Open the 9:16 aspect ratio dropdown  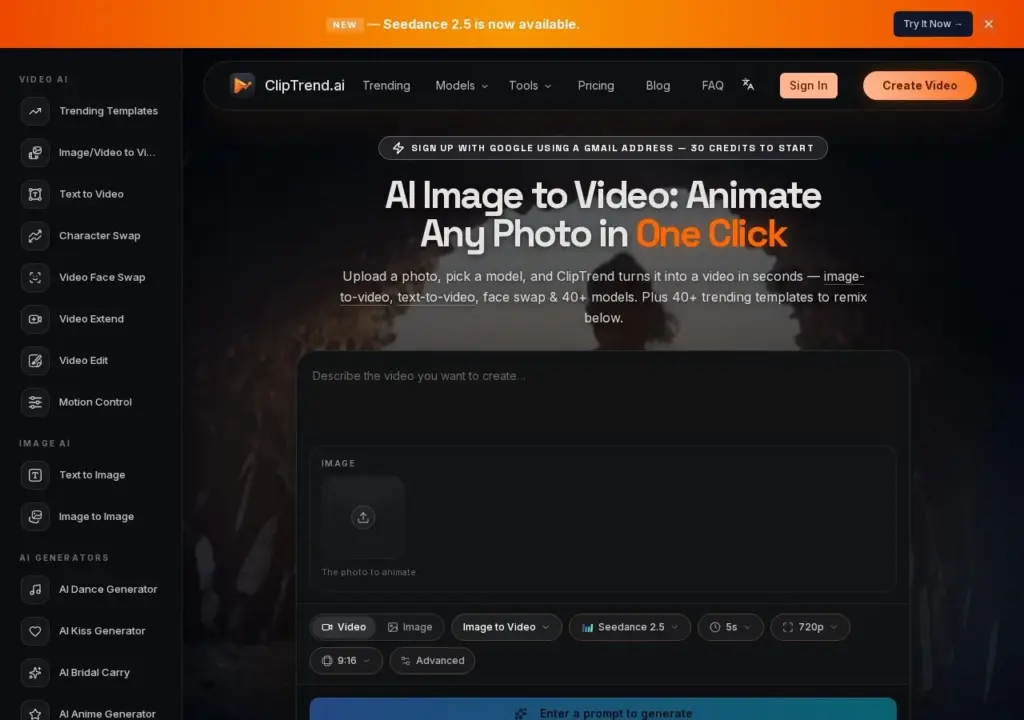346,661
